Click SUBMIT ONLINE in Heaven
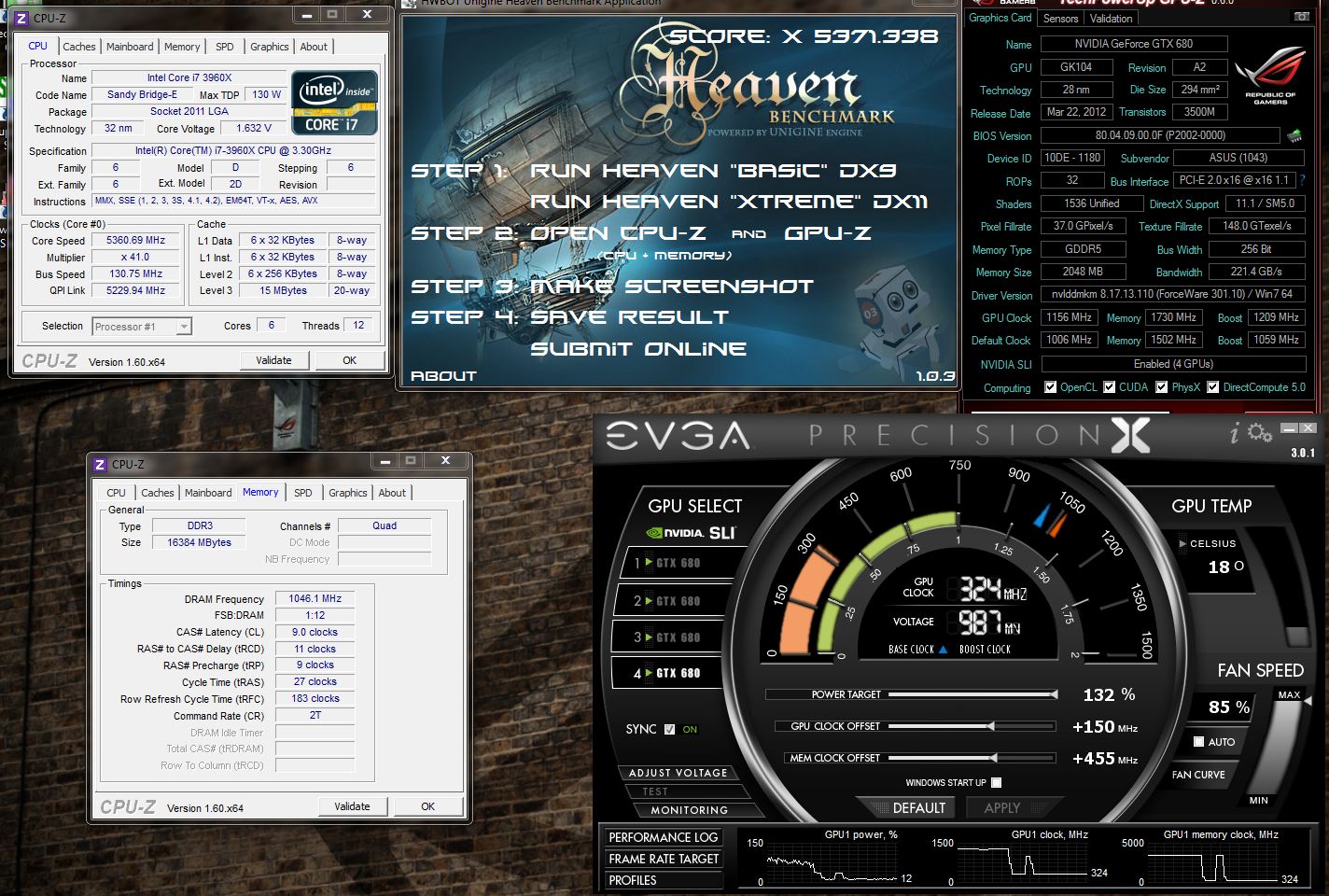Viewport: 1329px width, 896px height. pos(638,349)
